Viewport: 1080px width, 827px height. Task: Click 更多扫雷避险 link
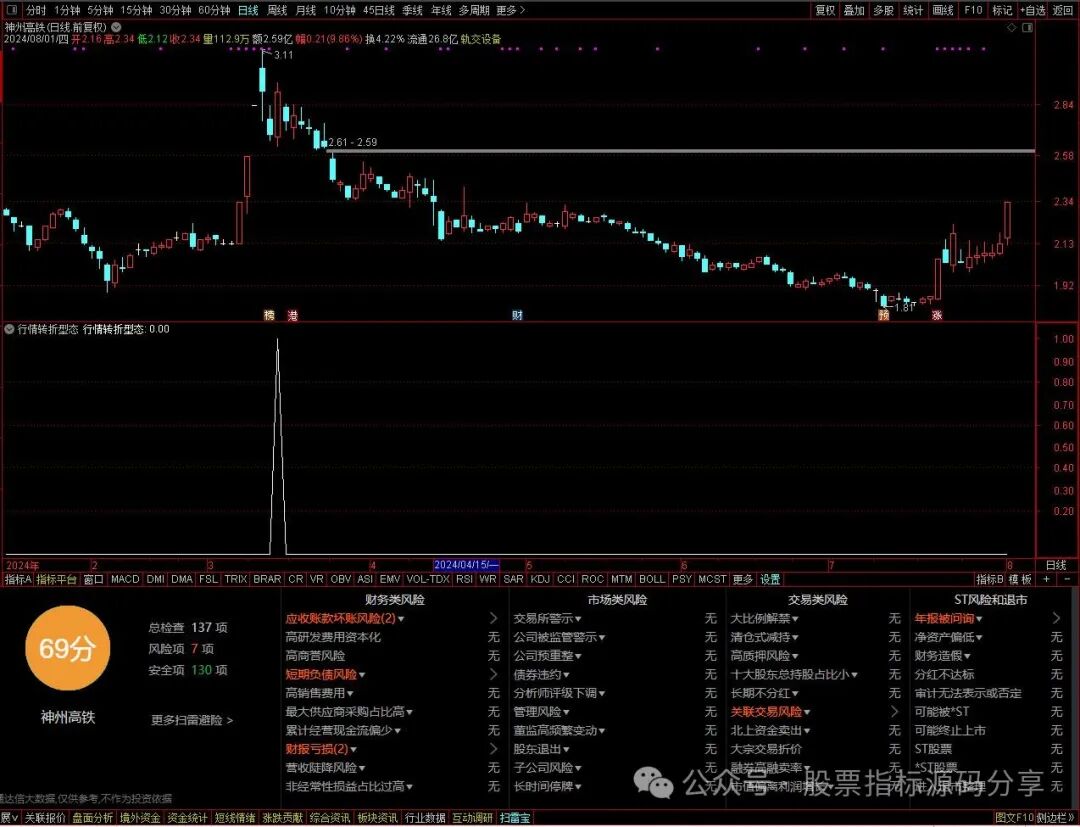click(192, 720)
